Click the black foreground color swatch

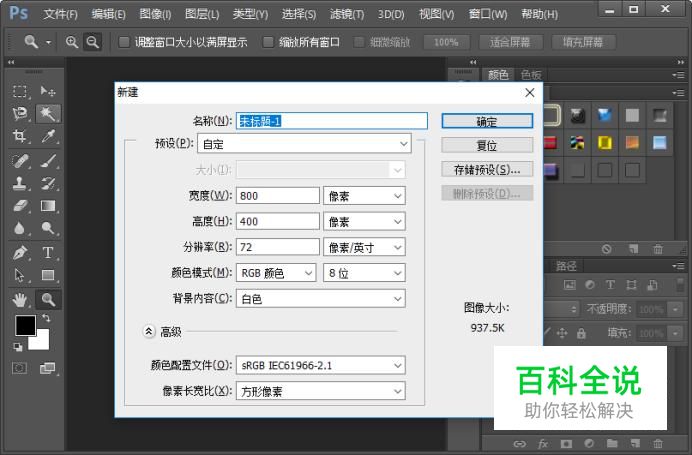pyautogui.click(x=25, y=326)
